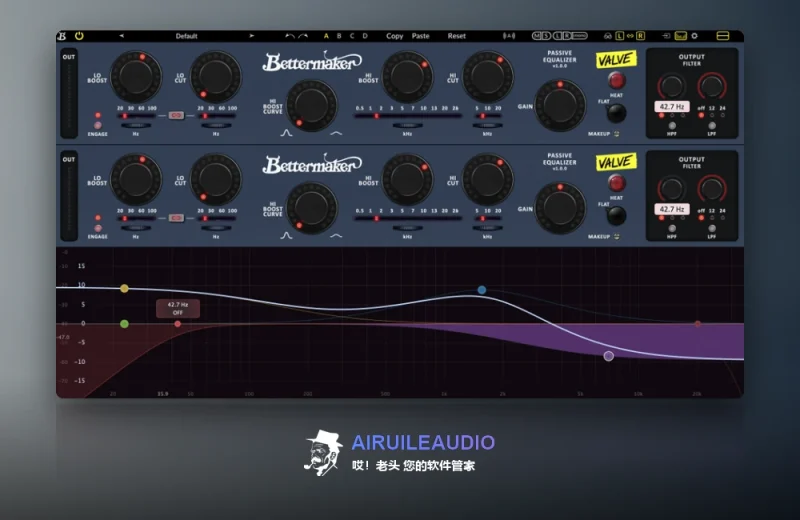Click lower unit hi cut kHz frequency slider
Screen dimensions: 800x520
click(487, 218)
